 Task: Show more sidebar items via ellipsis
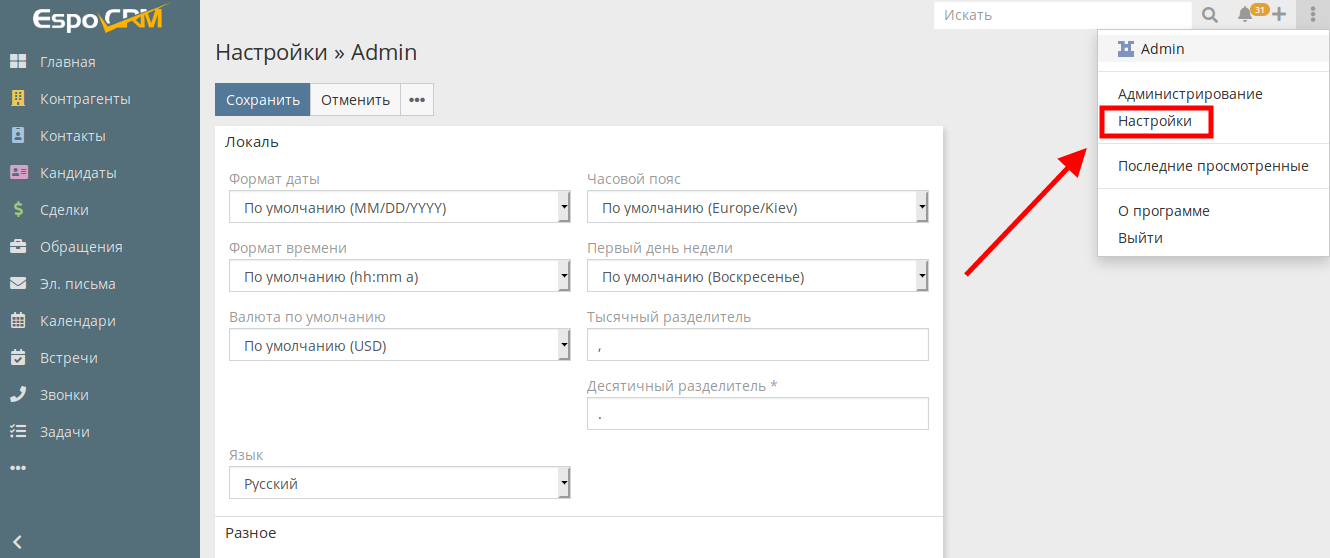tap(18, 468)
